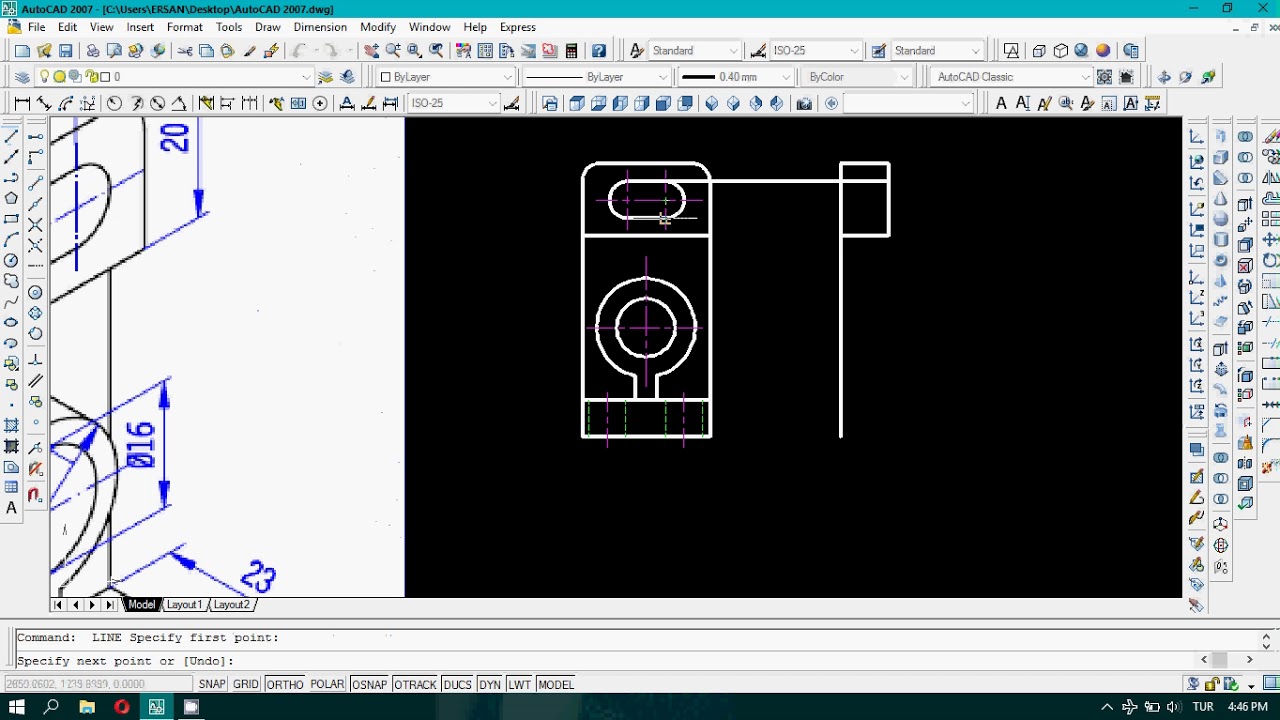
Task: Click the Text Style A icon
Action: (x=637, y=51)
